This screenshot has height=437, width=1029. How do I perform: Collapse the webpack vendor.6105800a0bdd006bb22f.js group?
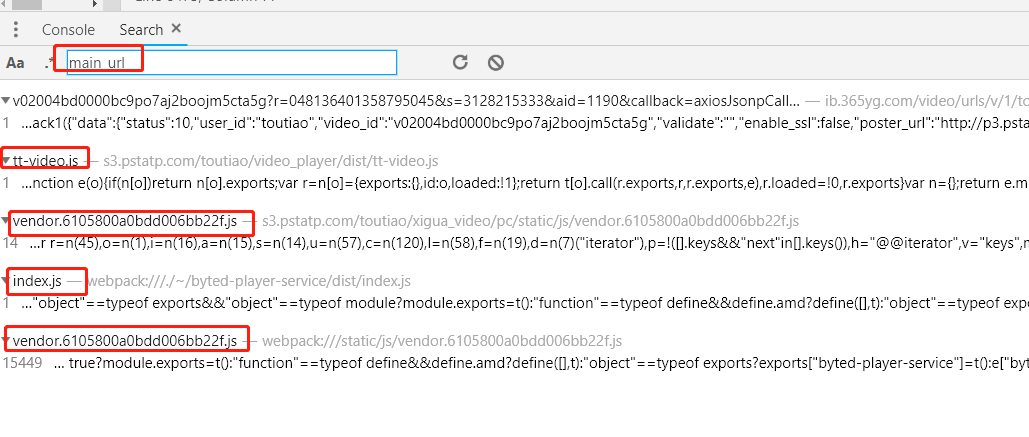pyautogui.click(x=6, y=341)
